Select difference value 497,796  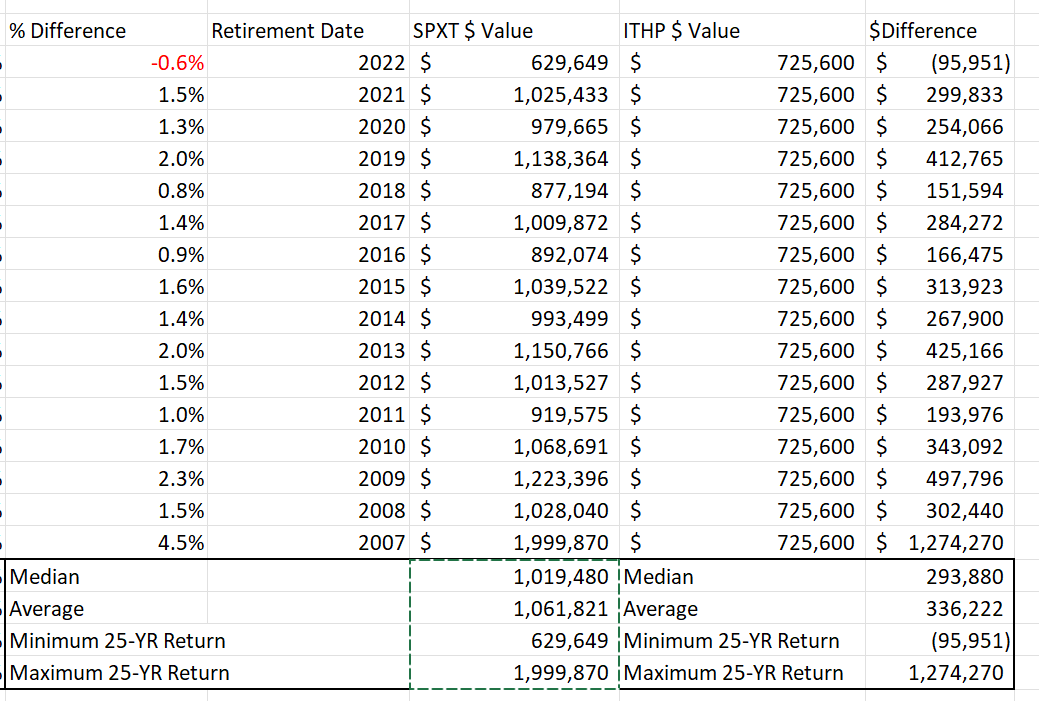[940, 478]
